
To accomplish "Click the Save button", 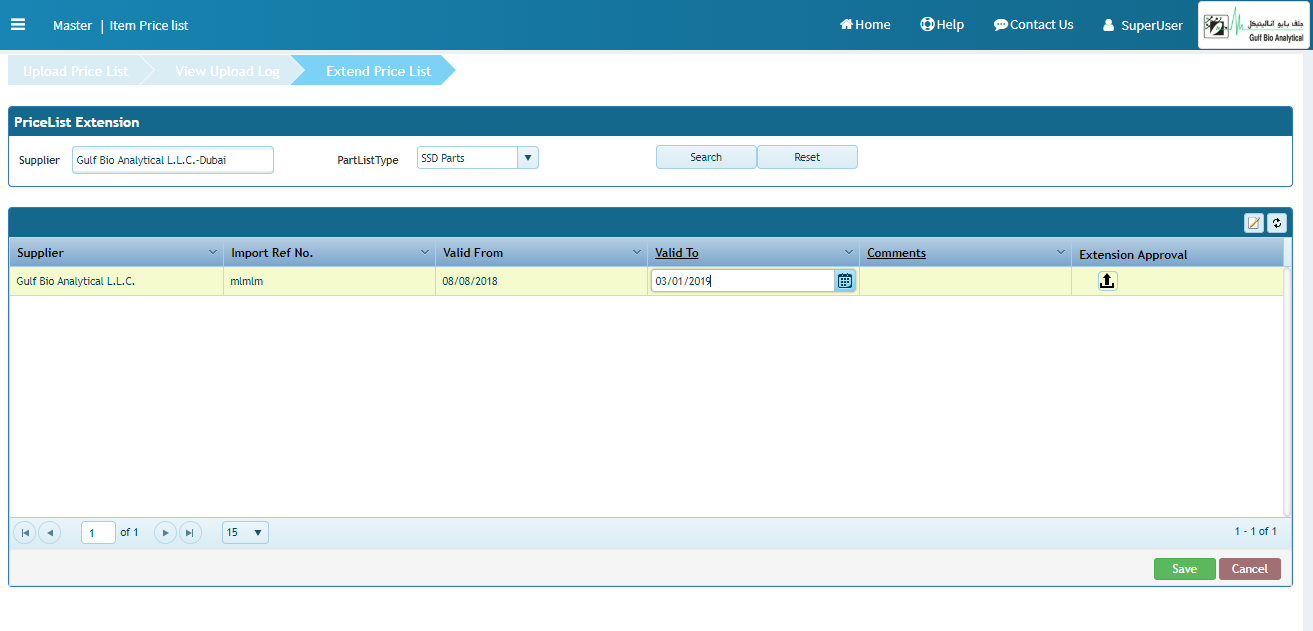I will [x=1184, y=569].
